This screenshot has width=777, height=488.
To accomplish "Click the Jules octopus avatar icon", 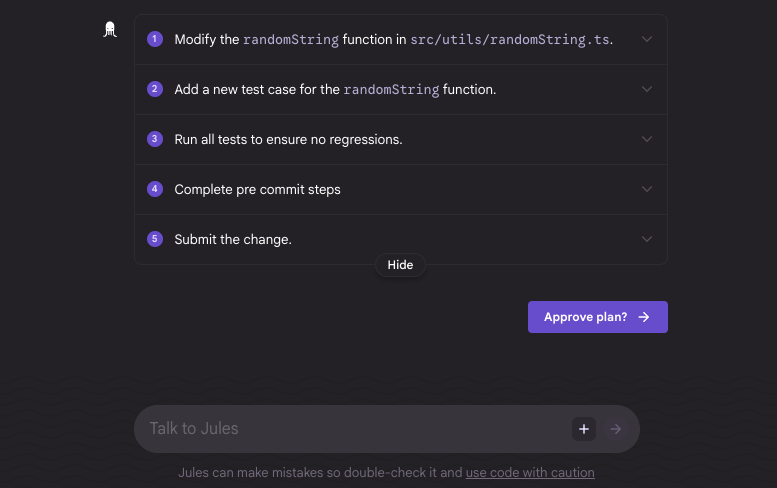I will tap(111, 30).
